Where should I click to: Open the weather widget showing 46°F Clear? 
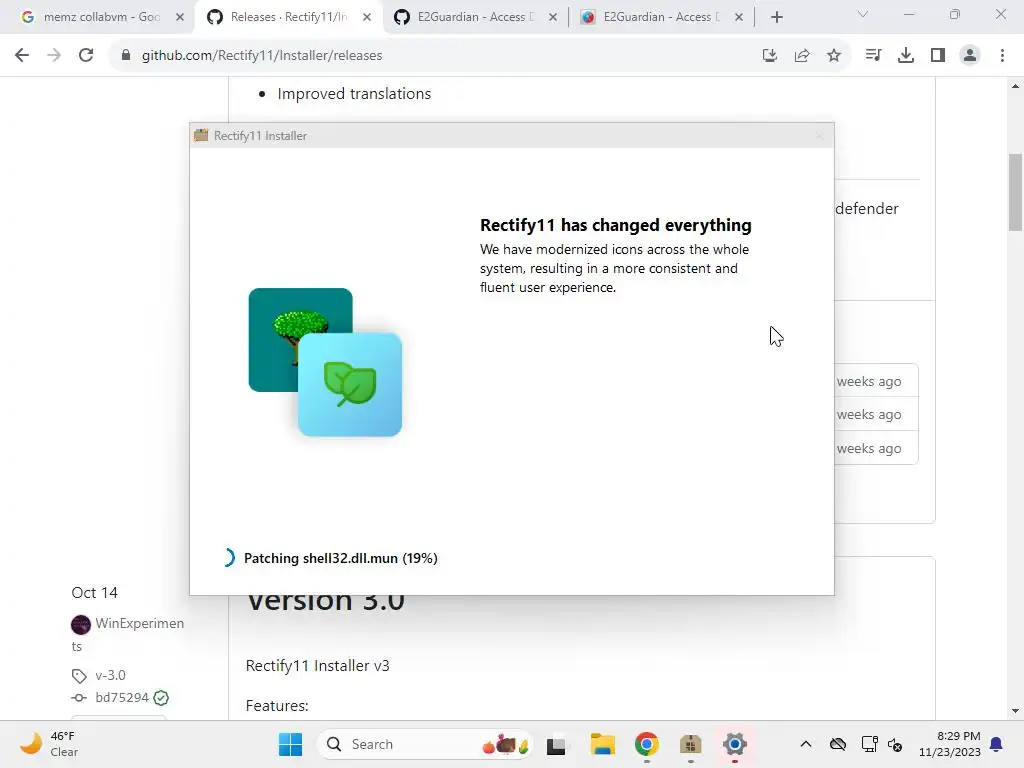coord(49,744)
